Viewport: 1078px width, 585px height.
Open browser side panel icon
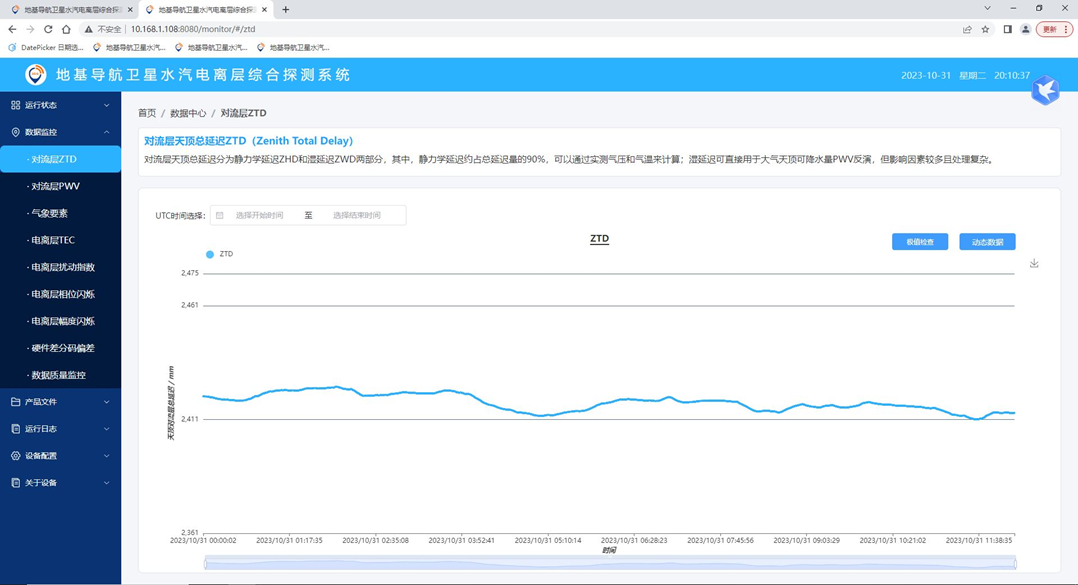pos(1007,29)
